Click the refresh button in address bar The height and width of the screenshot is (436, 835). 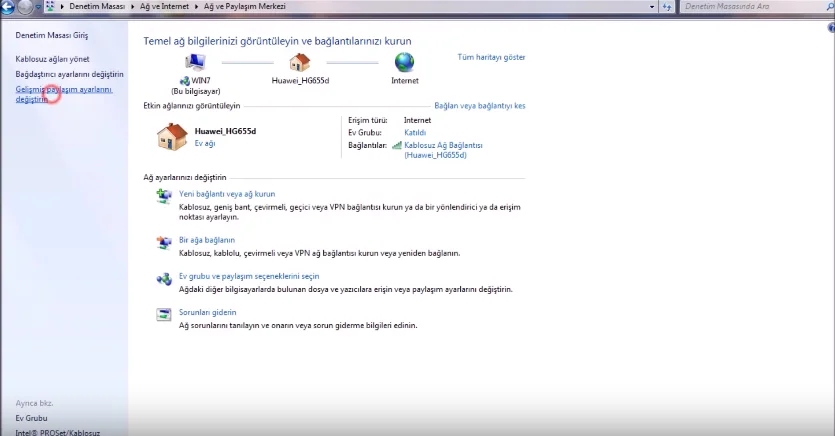(667, 7)
